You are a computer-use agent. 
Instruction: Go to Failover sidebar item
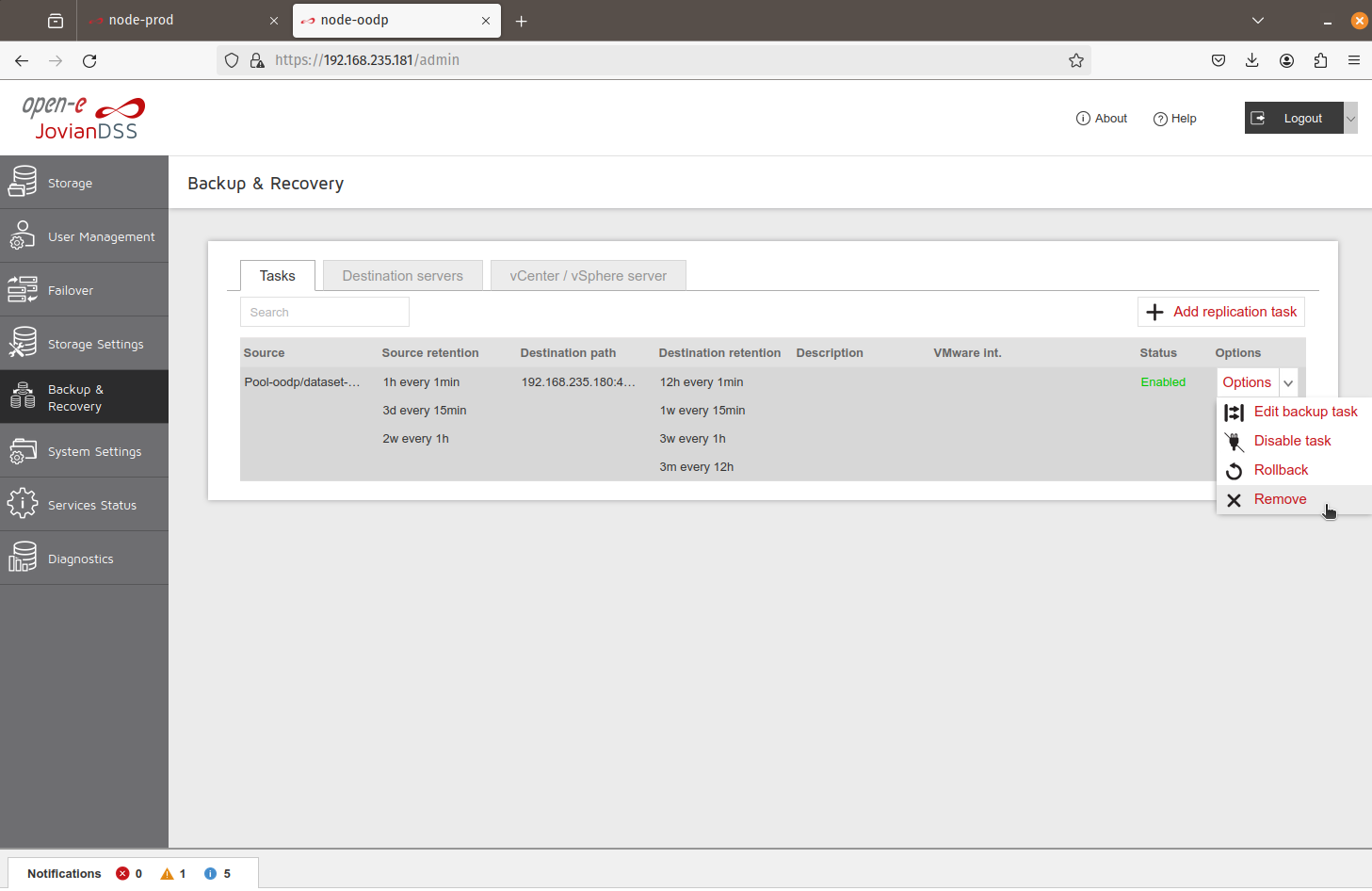pos(84,290)
